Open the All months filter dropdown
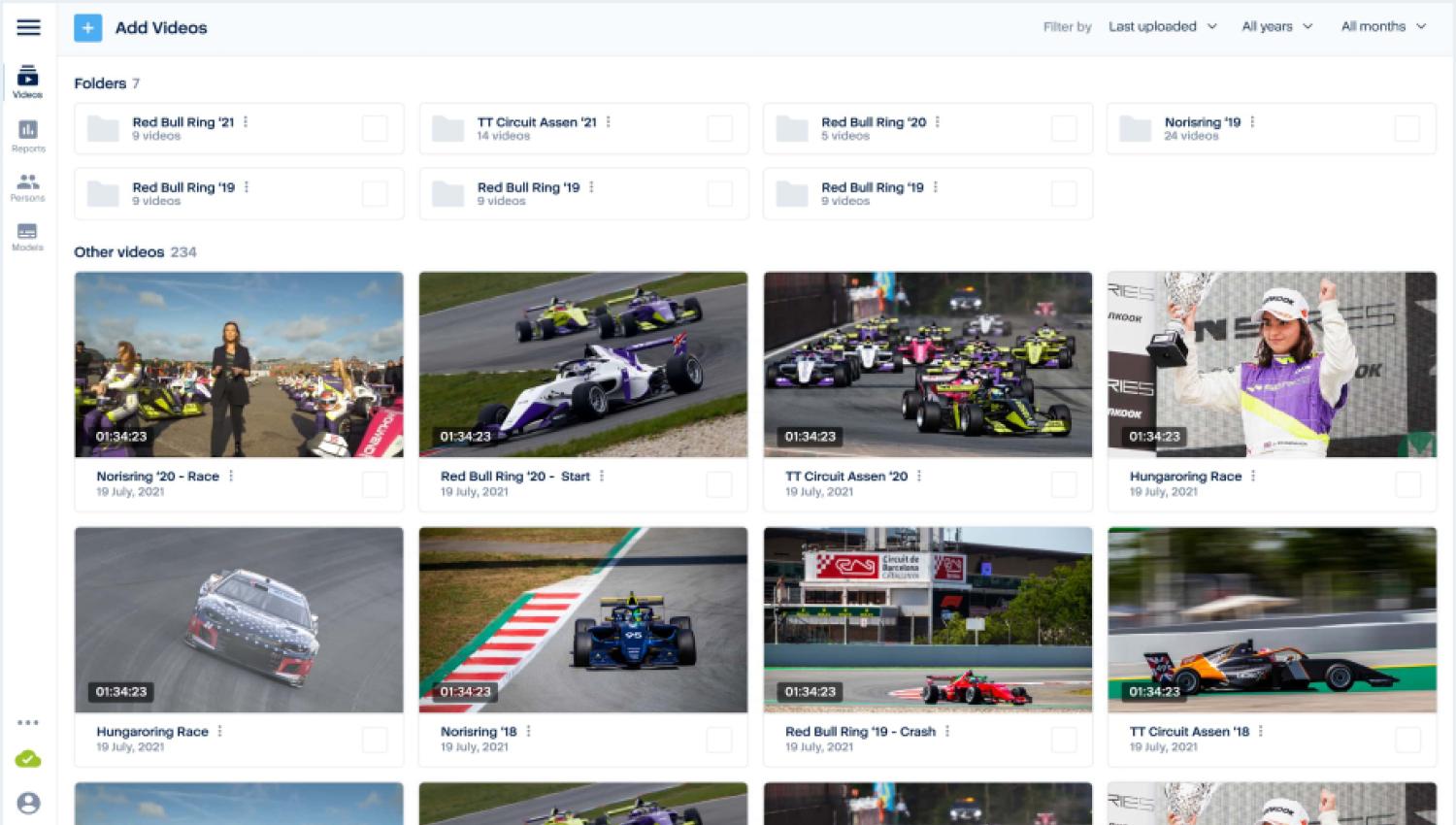 (1384, 27)
